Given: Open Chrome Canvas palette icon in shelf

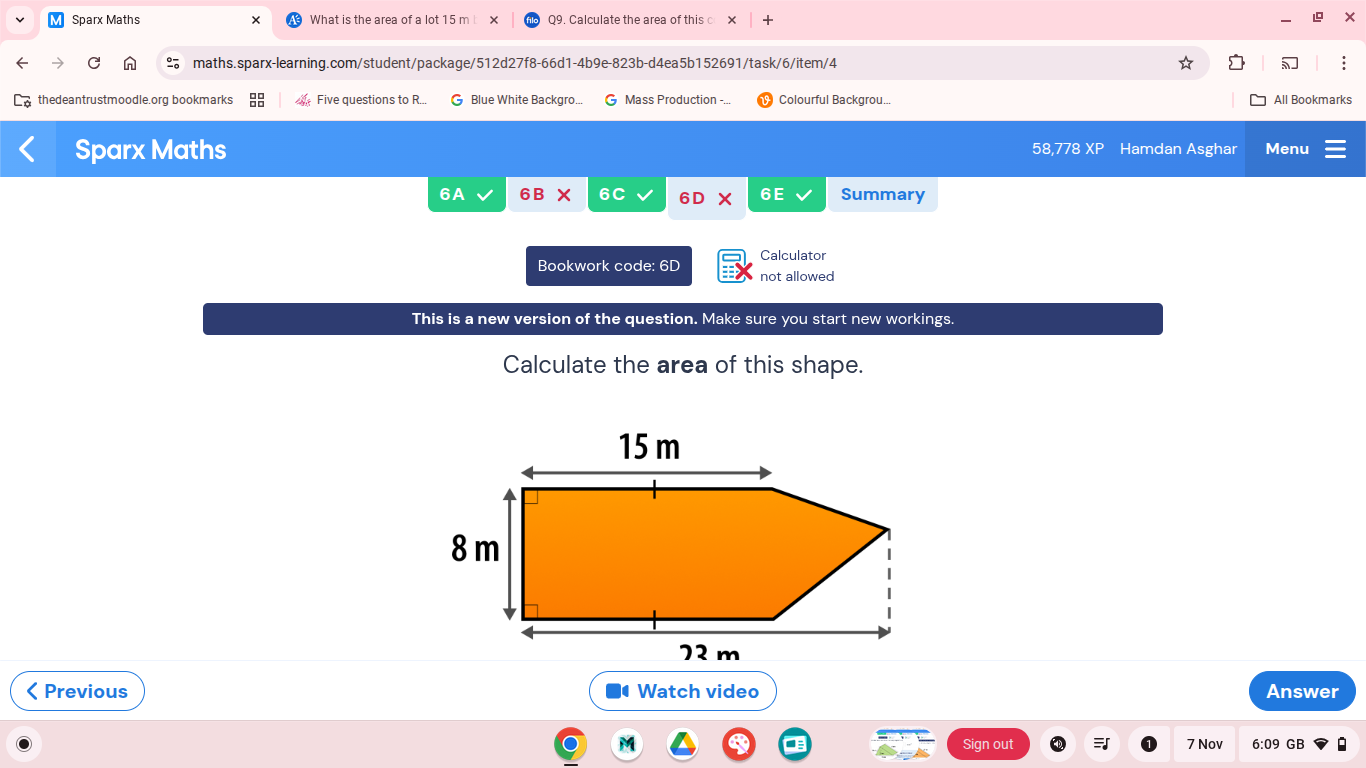Looking at the screenshot, I should [x=738, y=744].
